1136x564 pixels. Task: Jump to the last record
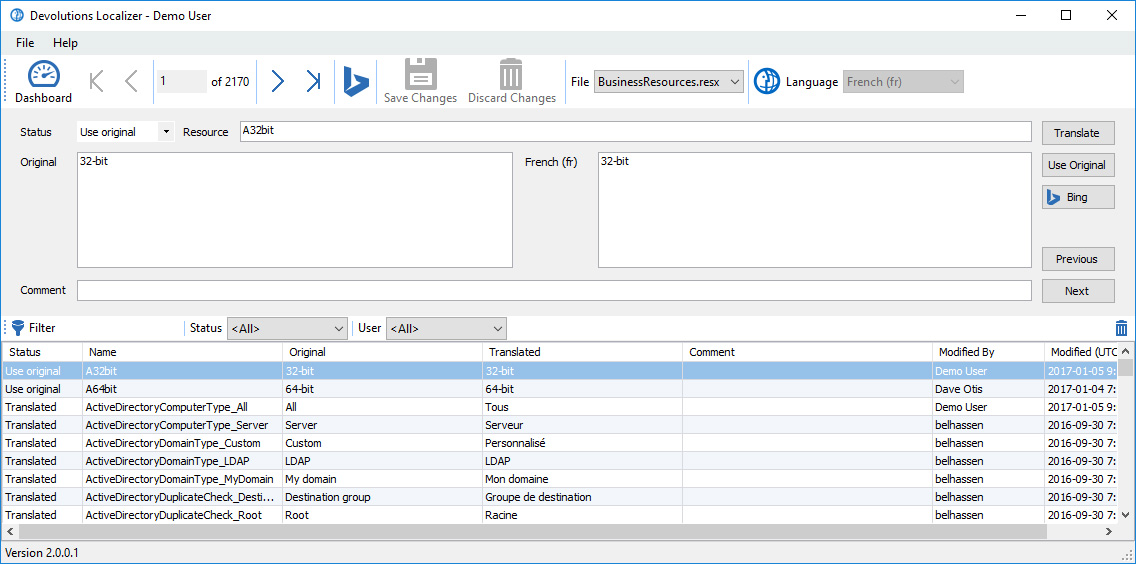point(313,82)
